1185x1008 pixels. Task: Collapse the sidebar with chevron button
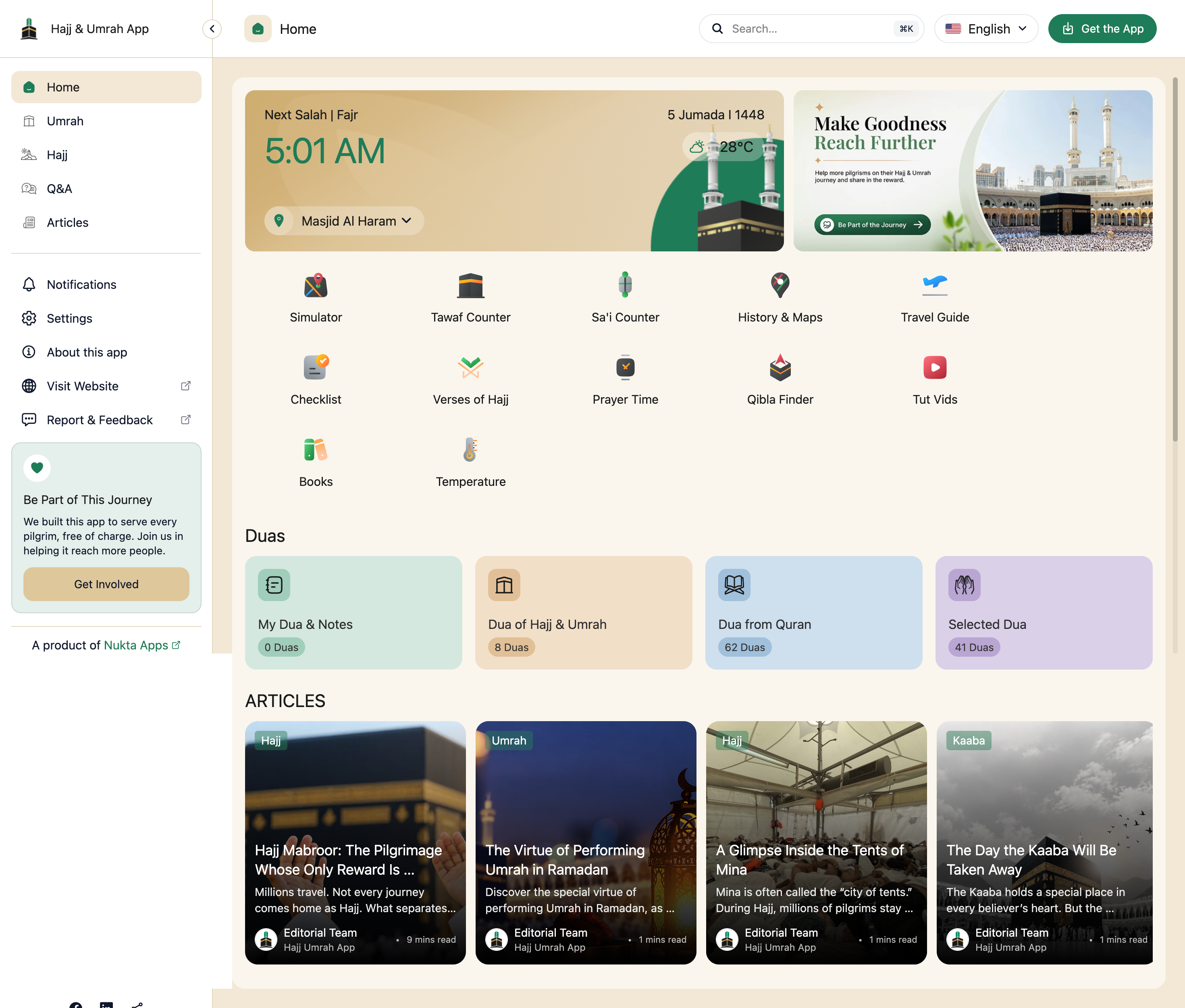pos(212,29)
